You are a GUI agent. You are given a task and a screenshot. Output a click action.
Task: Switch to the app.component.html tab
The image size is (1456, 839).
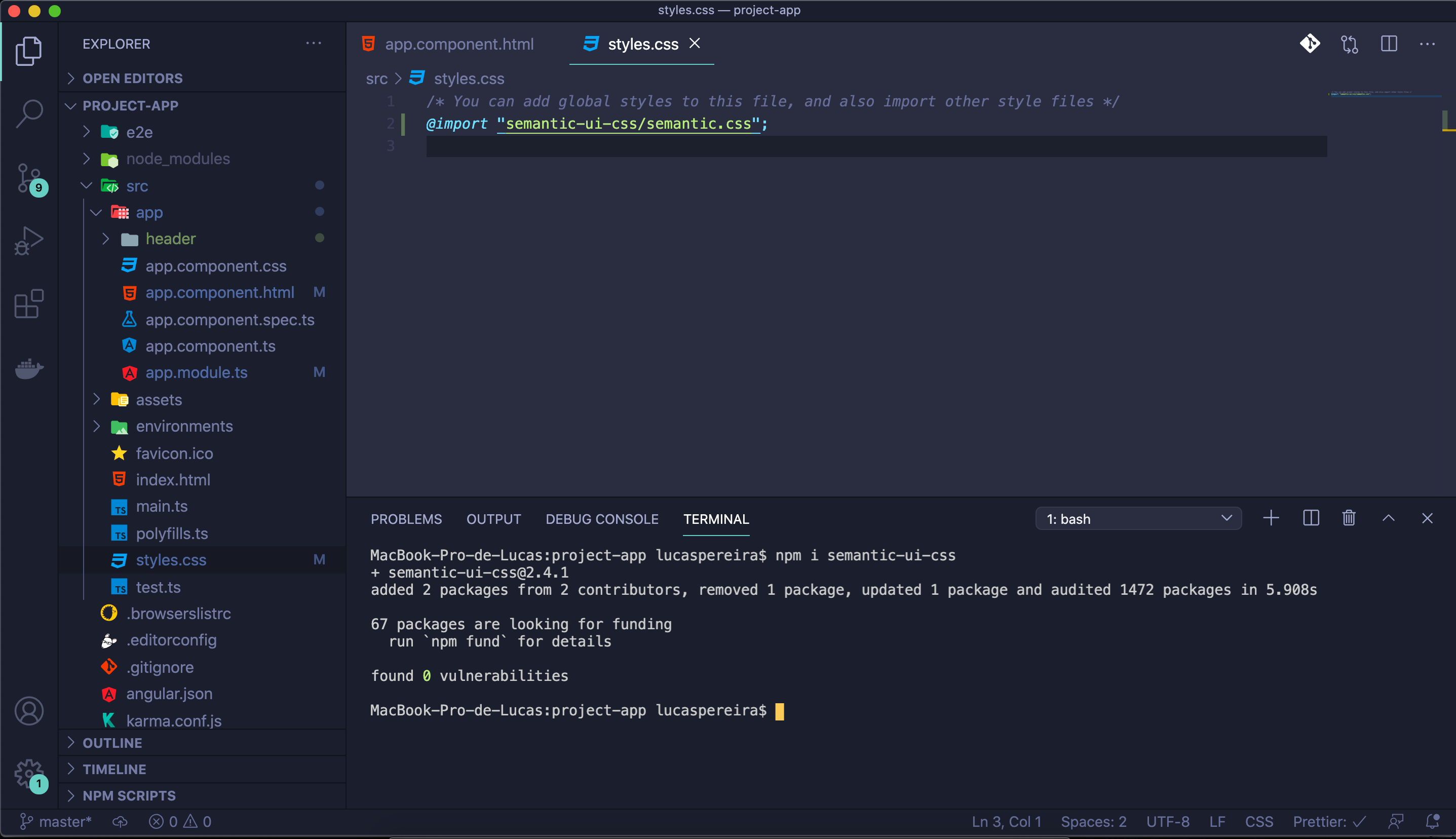pyautogui.click(x=458, y=45)
